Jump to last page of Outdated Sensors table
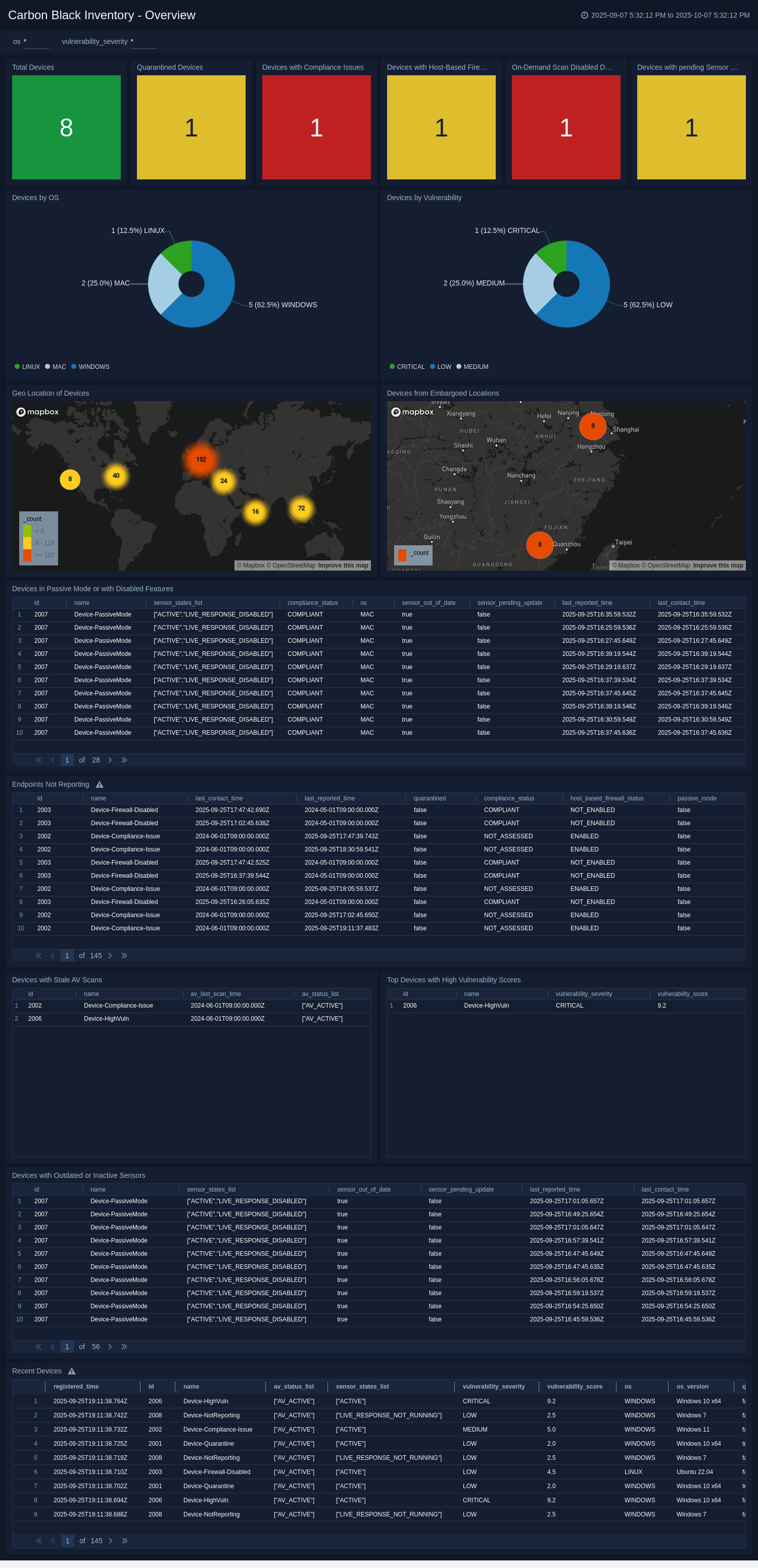Image resolution: width=758 pixels, height=1568 pixels. pos(124,1347)
